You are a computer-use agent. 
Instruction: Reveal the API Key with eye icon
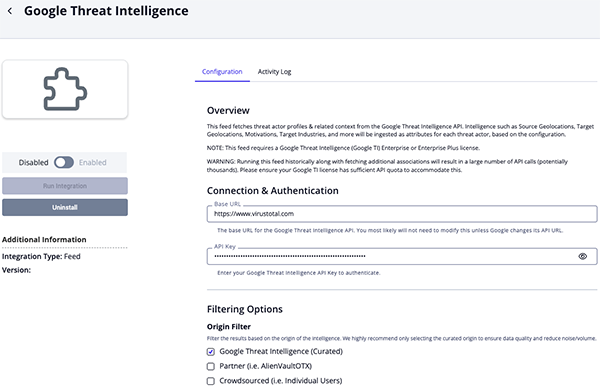(582, 256)
